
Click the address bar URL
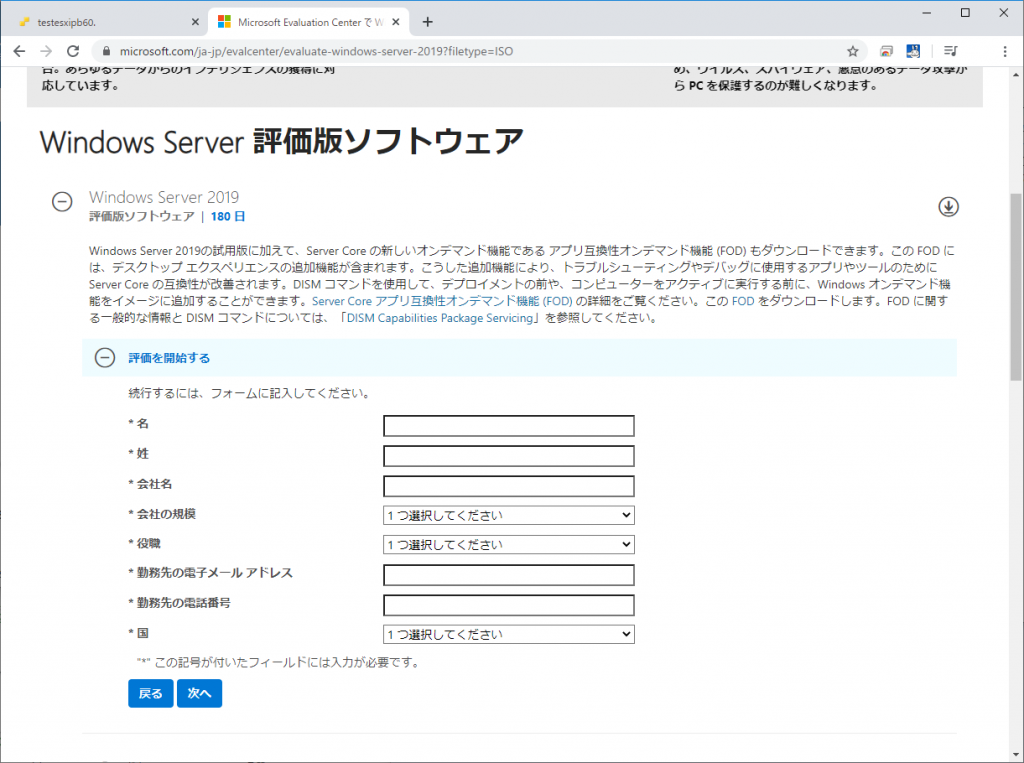tap(316, 51)
